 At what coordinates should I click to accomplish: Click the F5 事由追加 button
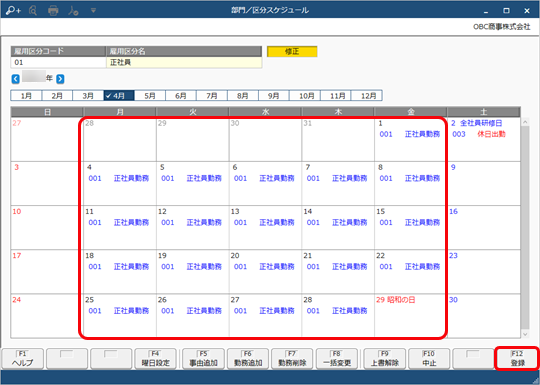[204, 359]
